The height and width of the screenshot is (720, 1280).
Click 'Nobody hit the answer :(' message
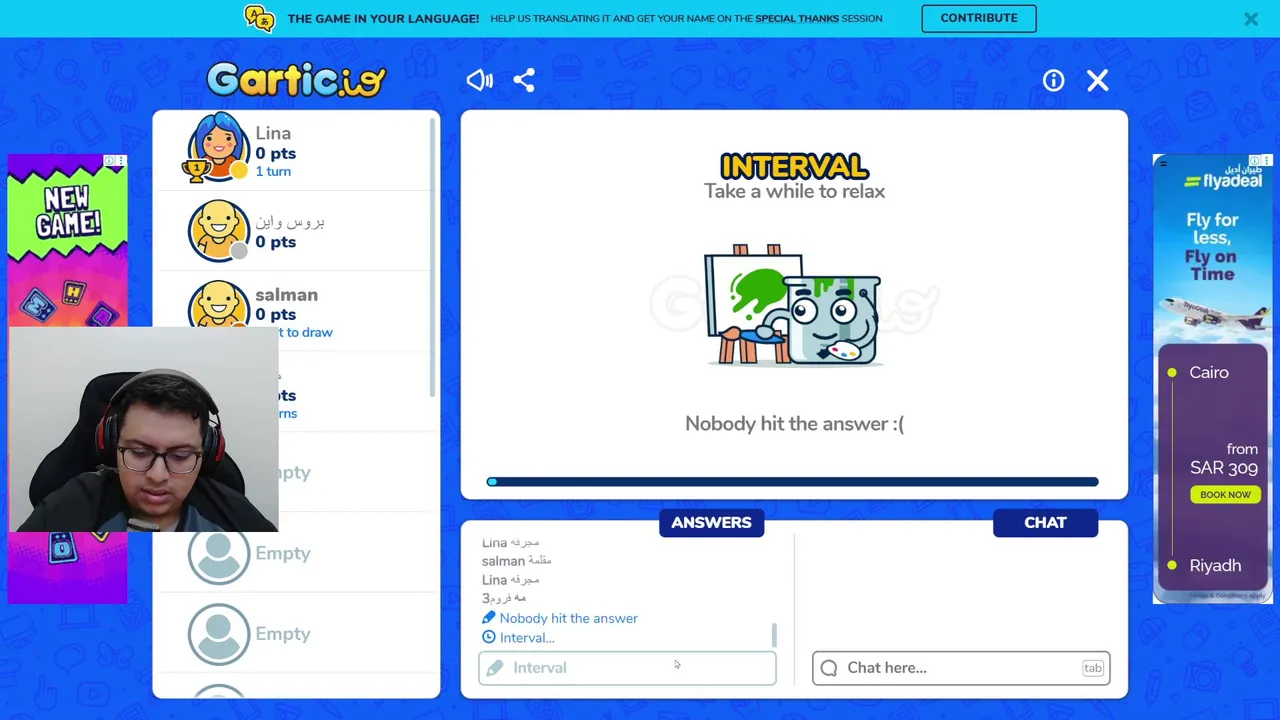coord(794,424)
